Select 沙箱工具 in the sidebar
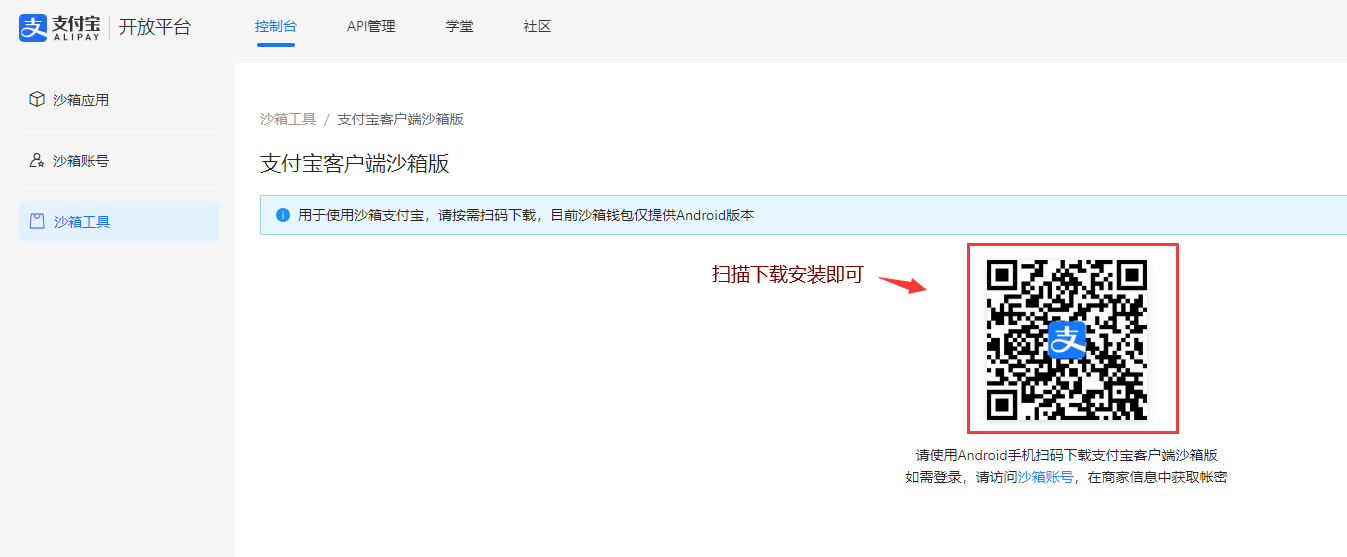The height and width of the screenshot is (557, 1347). [x=118, y=221]
